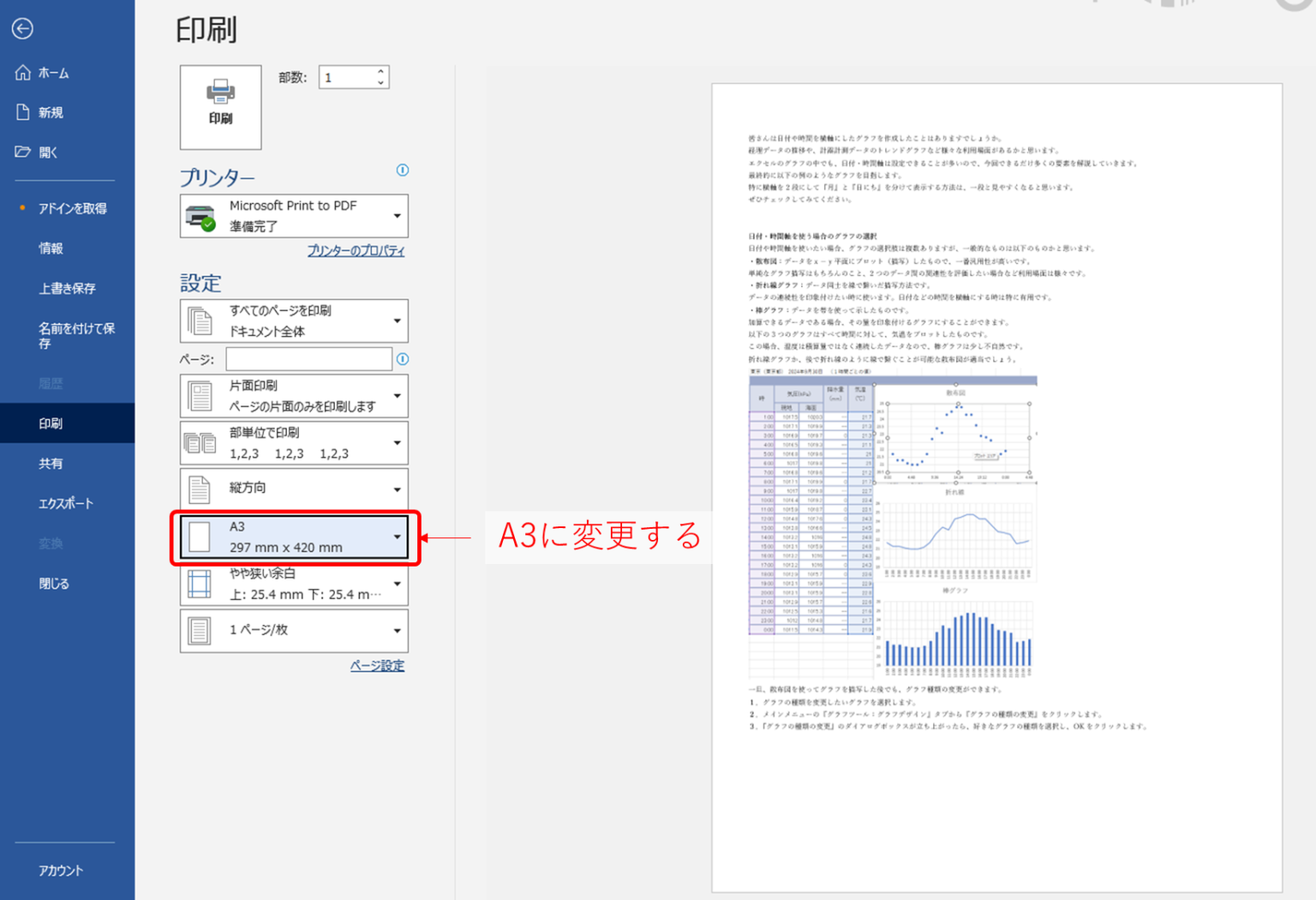1316x900 pixels.
Task: Open ページ設定 page setup dialog
Action: click(377, 664)
